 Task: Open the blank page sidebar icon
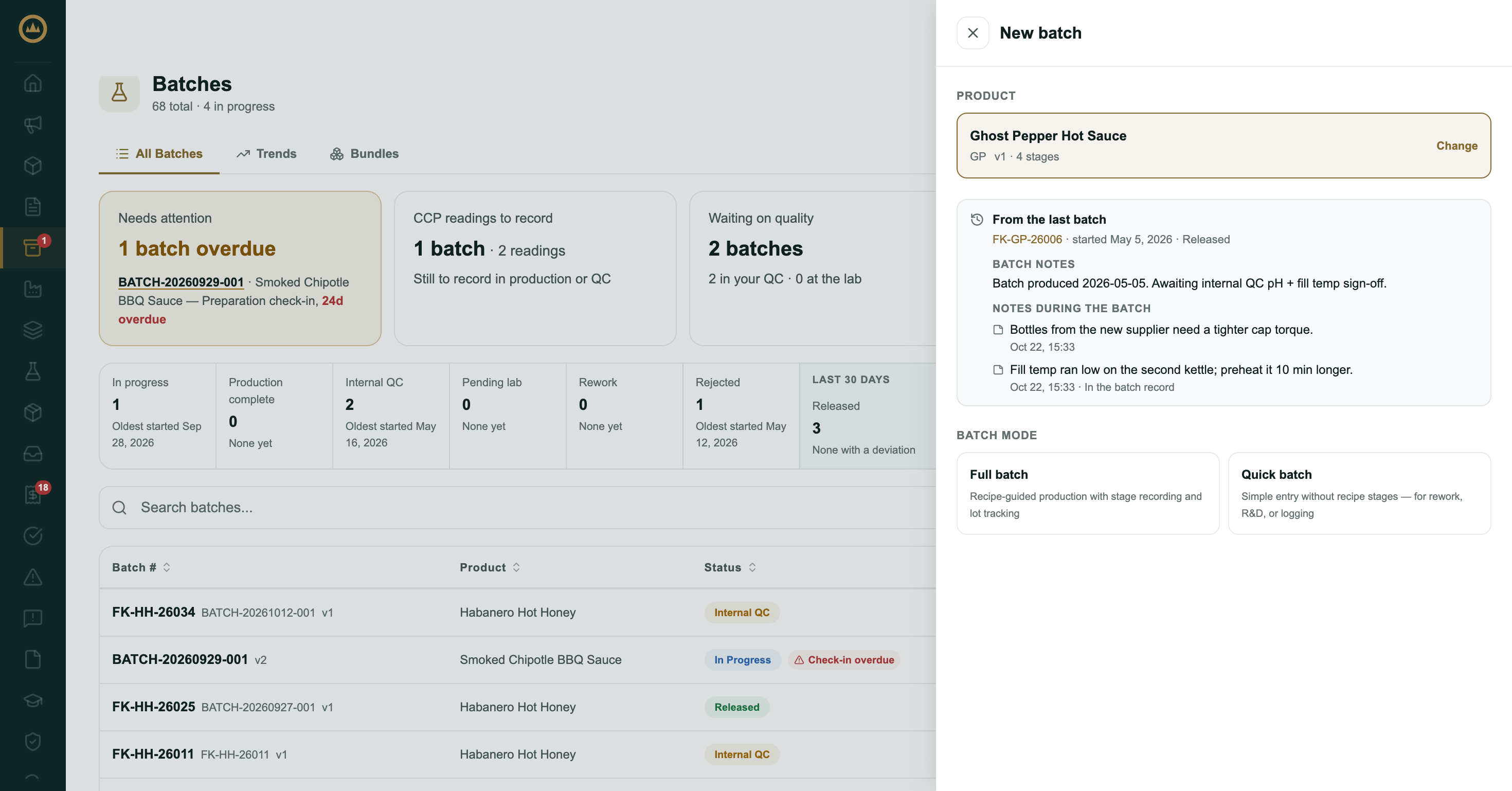[x=33, y=659]
